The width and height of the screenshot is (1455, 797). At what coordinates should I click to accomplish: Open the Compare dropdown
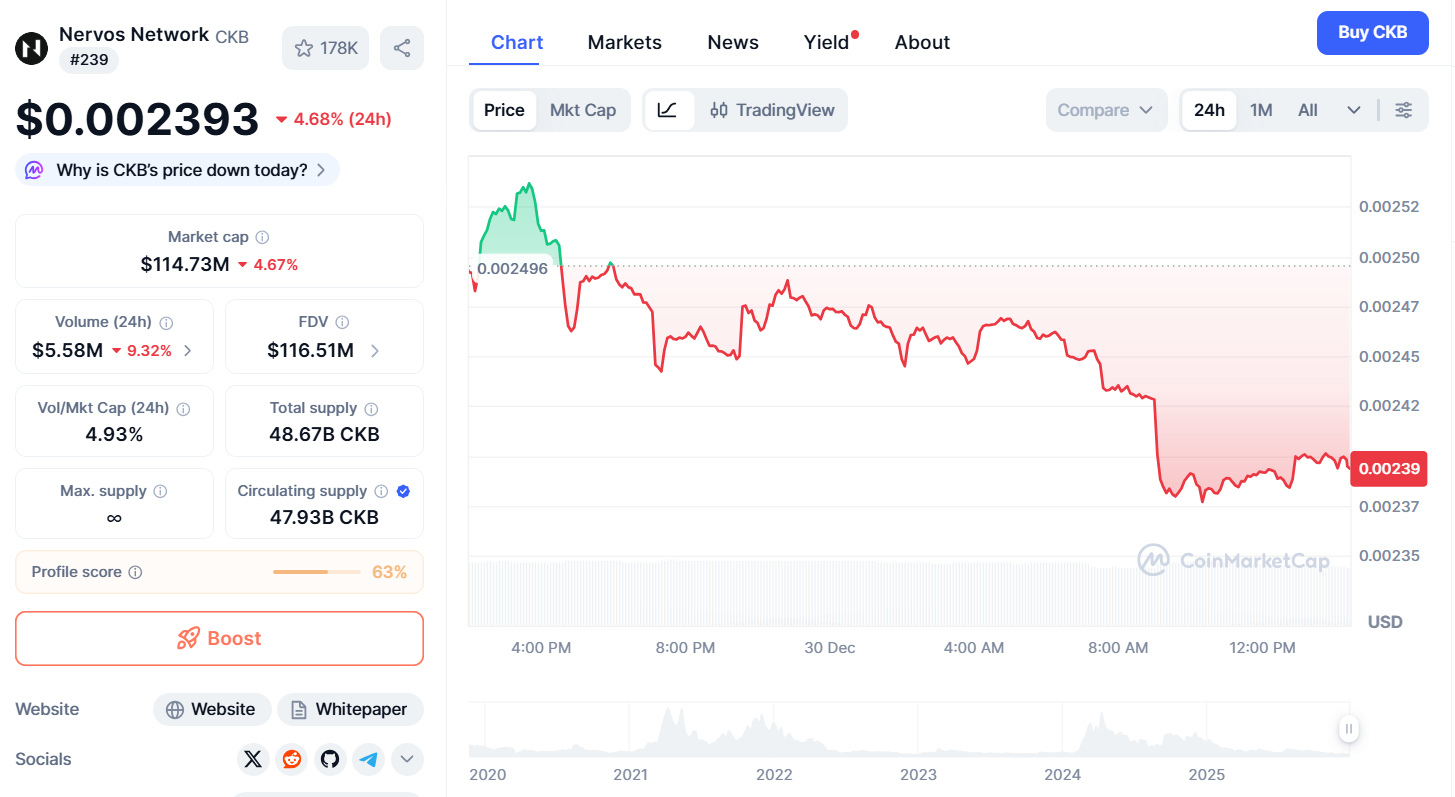point(1106,110)
